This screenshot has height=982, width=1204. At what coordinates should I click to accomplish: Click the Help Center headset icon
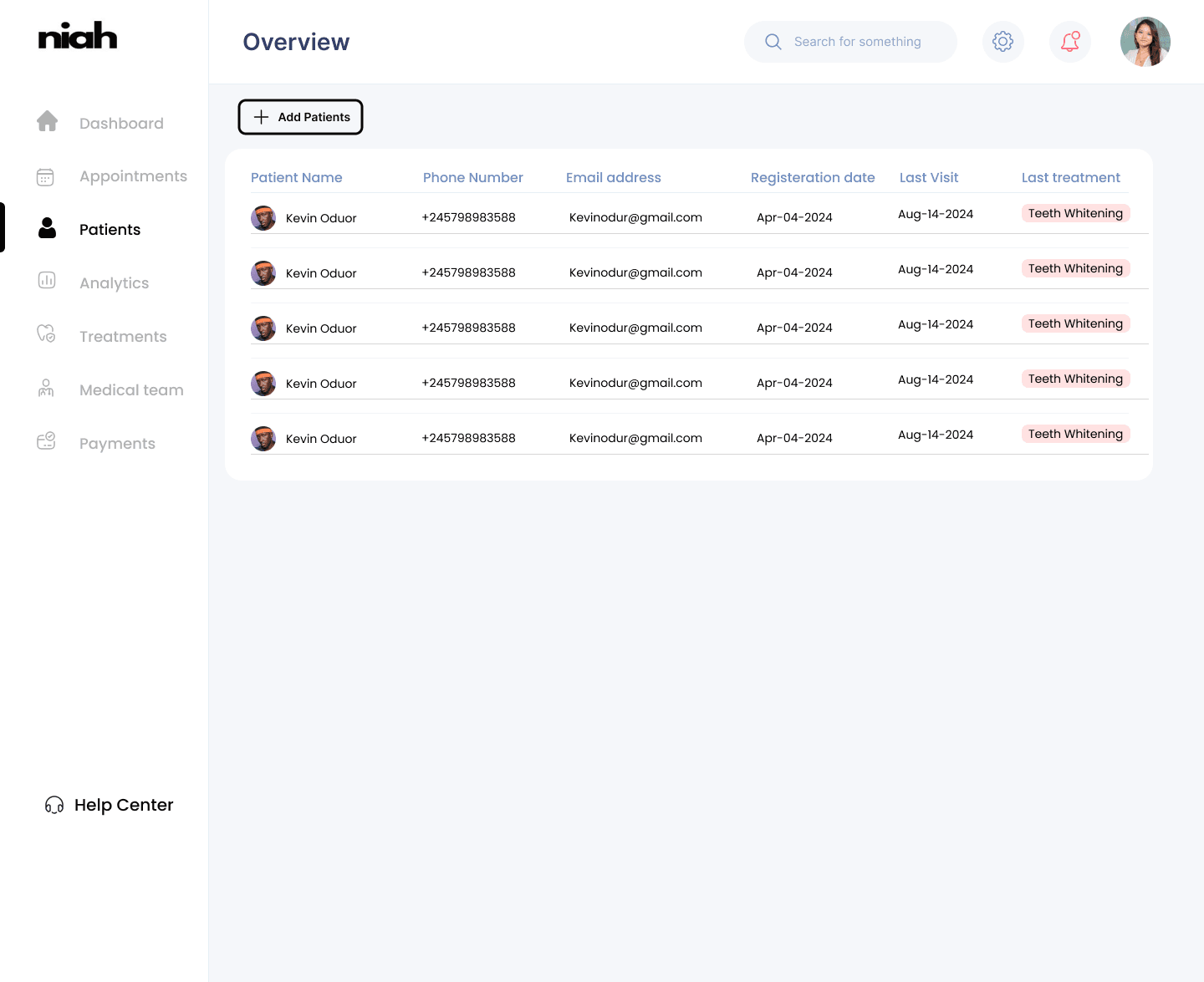point(54,805)
